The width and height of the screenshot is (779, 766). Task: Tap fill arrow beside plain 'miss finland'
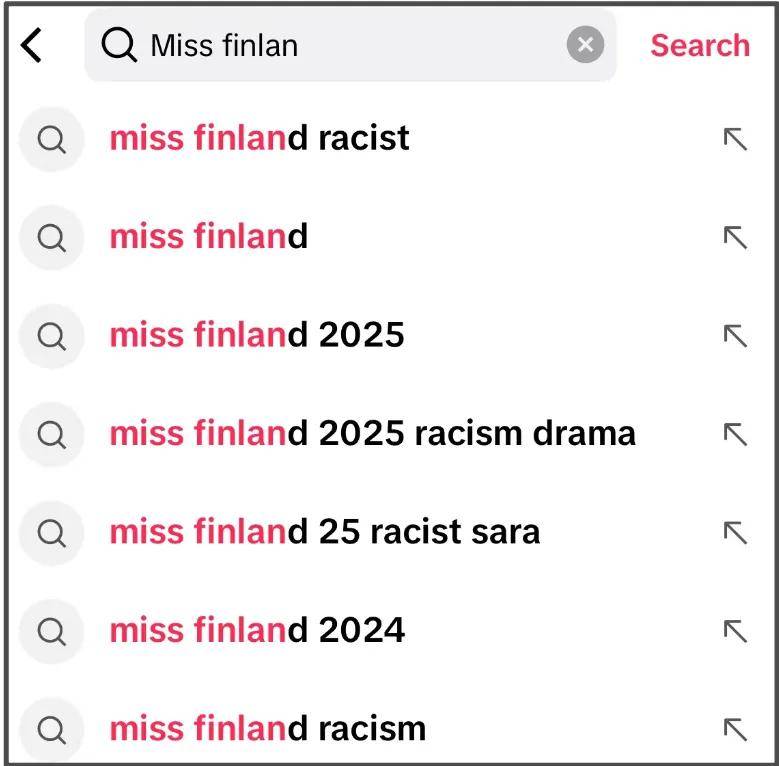(x=735, y=237)
